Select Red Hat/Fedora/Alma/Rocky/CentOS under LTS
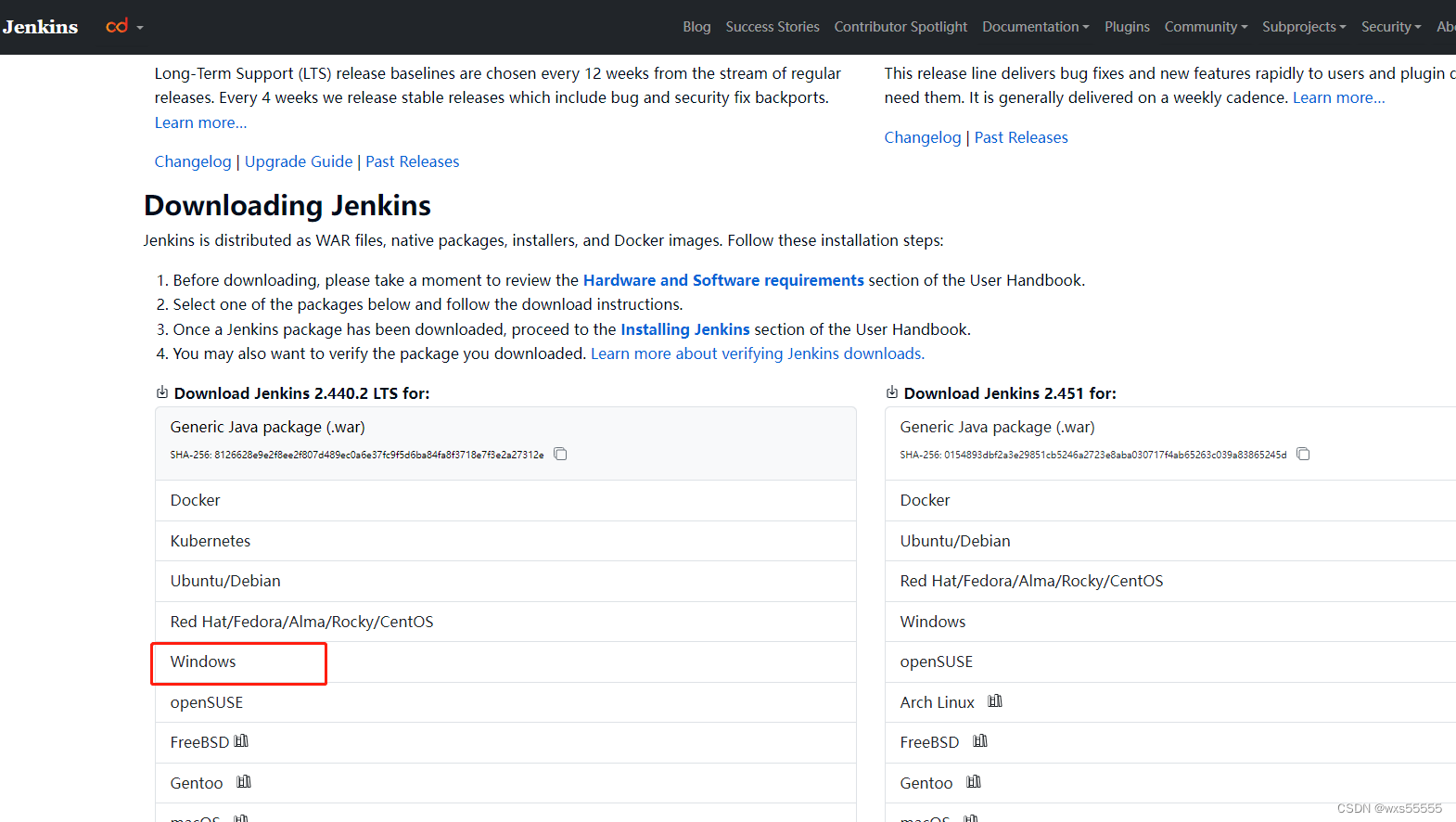 coord(505,622)
